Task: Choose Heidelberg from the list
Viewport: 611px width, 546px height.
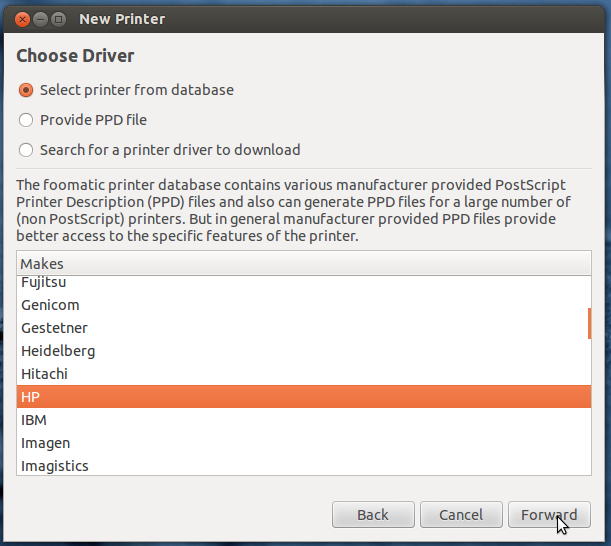Action: point(304,351)
